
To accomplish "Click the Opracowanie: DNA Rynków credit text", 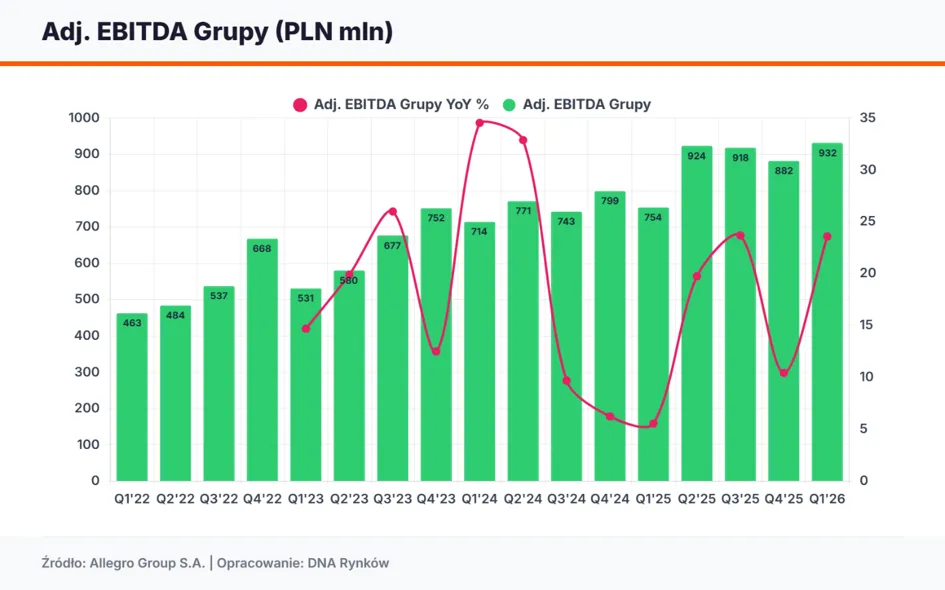I will pyautogui.click(x=303, y=563).
